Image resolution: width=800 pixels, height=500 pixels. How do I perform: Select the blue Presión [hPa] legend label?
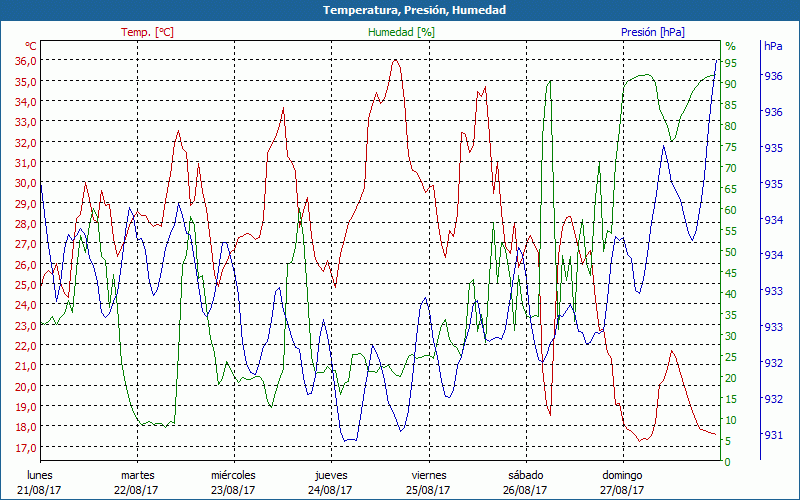click(x=652, y=32)
